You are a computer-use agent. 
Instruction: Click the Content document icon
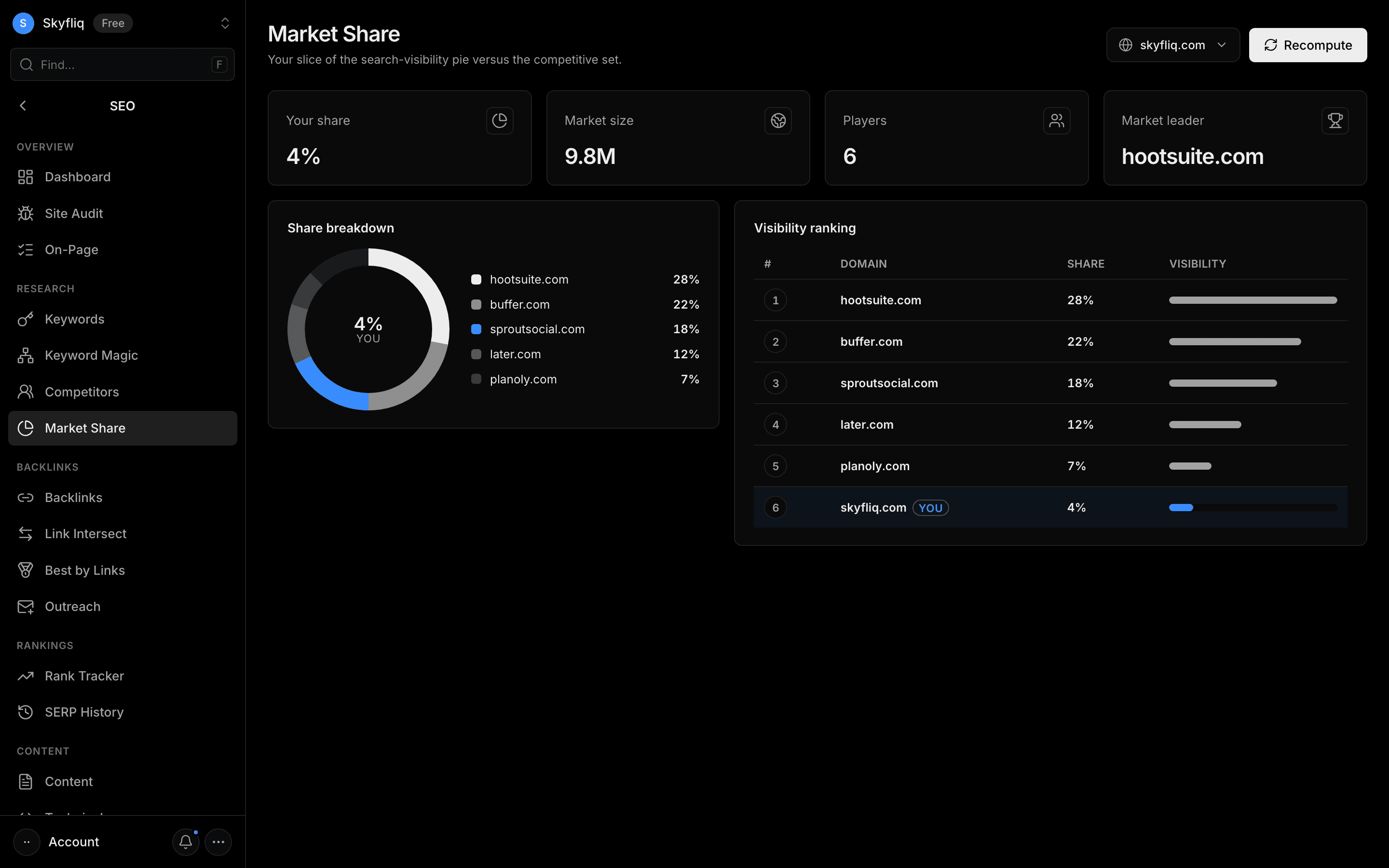point(25,781)
